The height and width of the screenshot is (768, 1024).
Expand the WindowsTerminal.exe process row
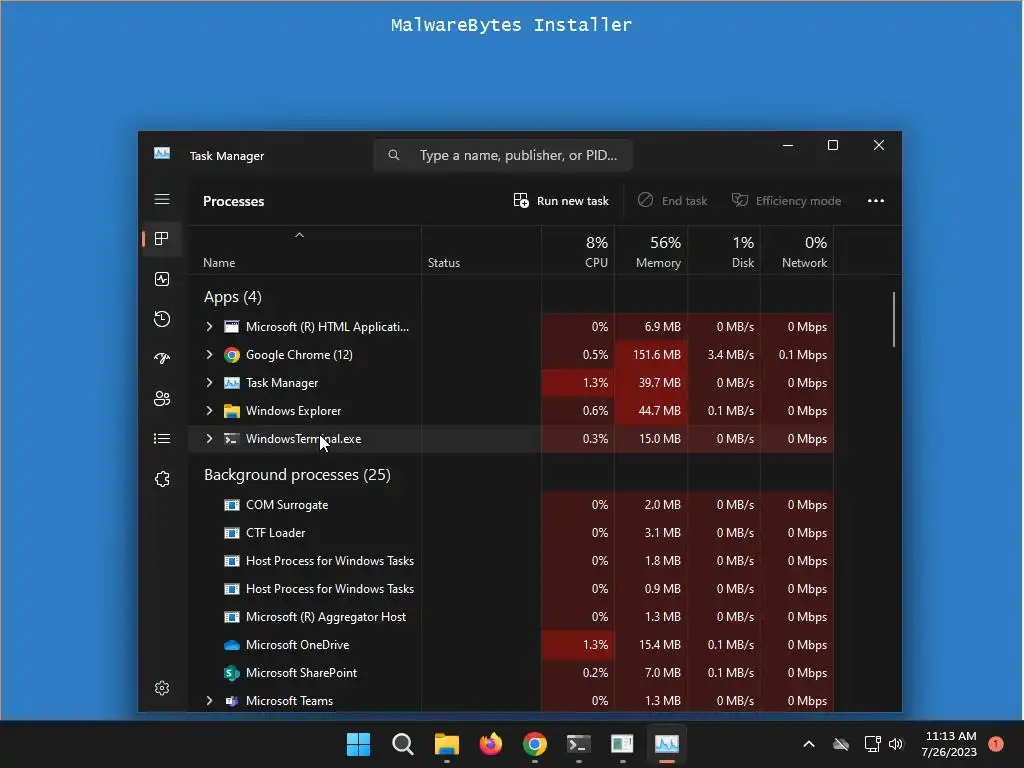(210, 439)
